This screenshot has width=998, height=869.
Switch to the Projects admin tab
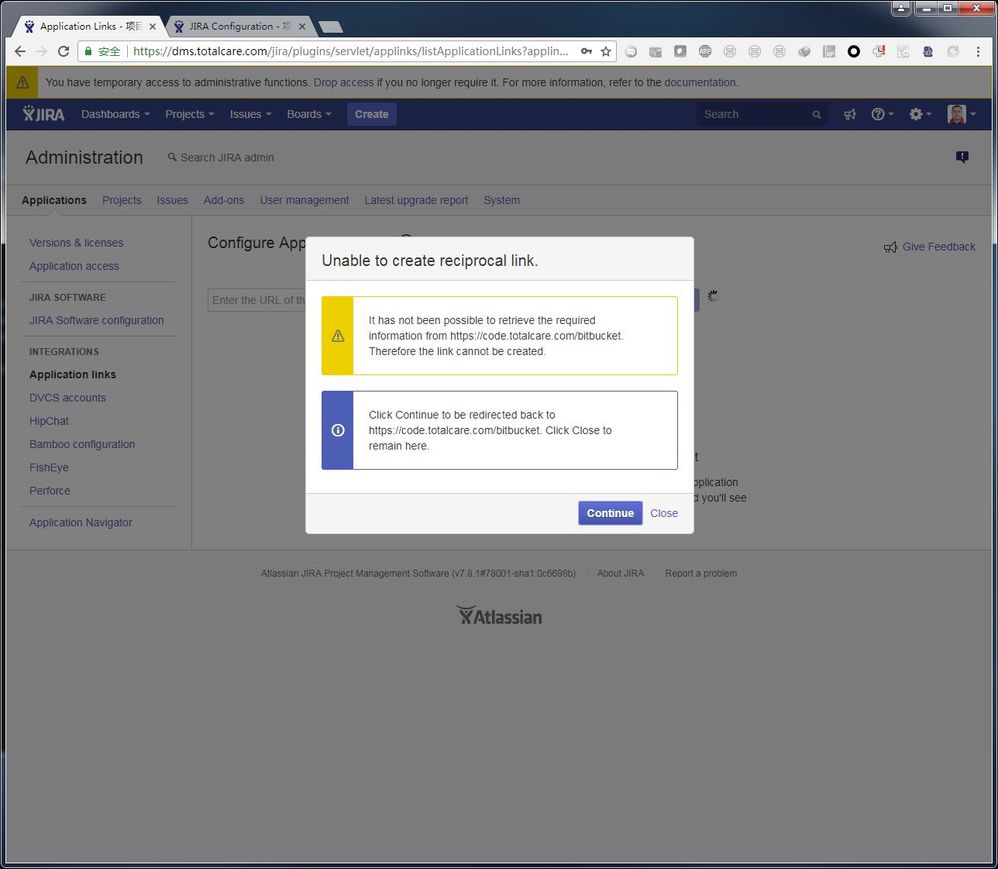click(x=122, y=200)
